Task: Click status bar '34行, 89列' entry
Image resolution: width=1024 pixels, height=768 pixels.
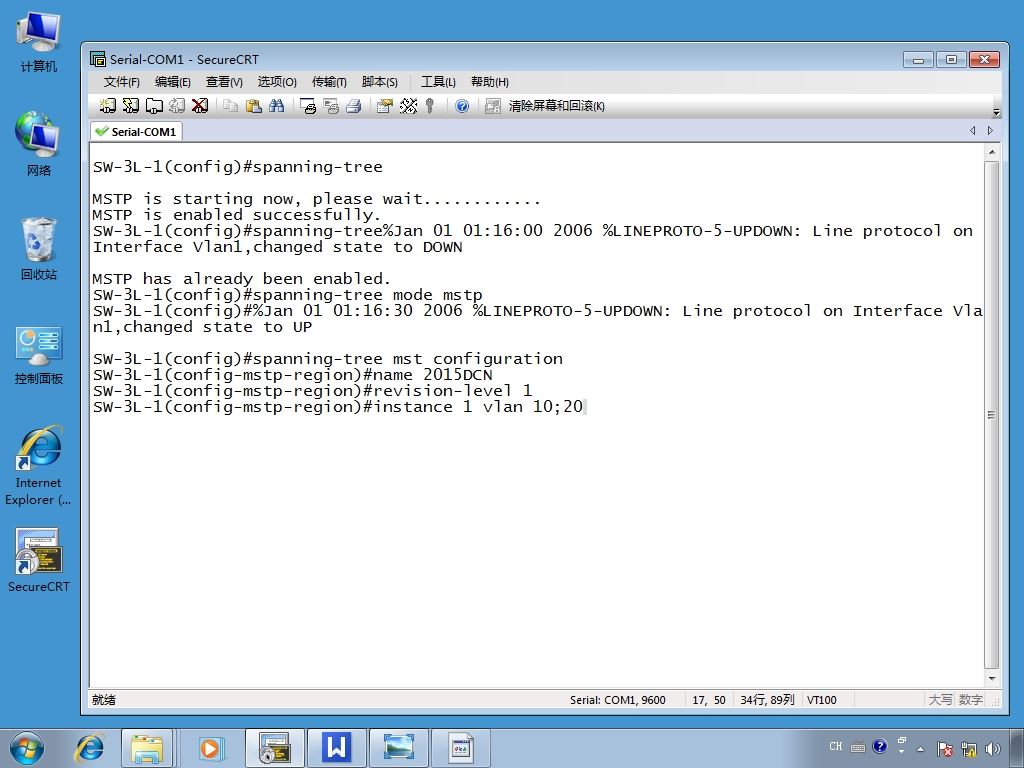Action: coord(767,700)
